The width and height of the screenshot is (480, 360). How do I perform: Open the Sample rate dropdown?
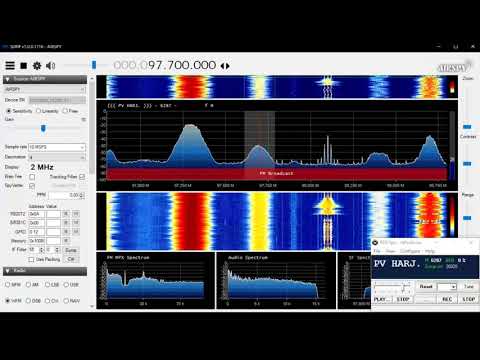57,147
